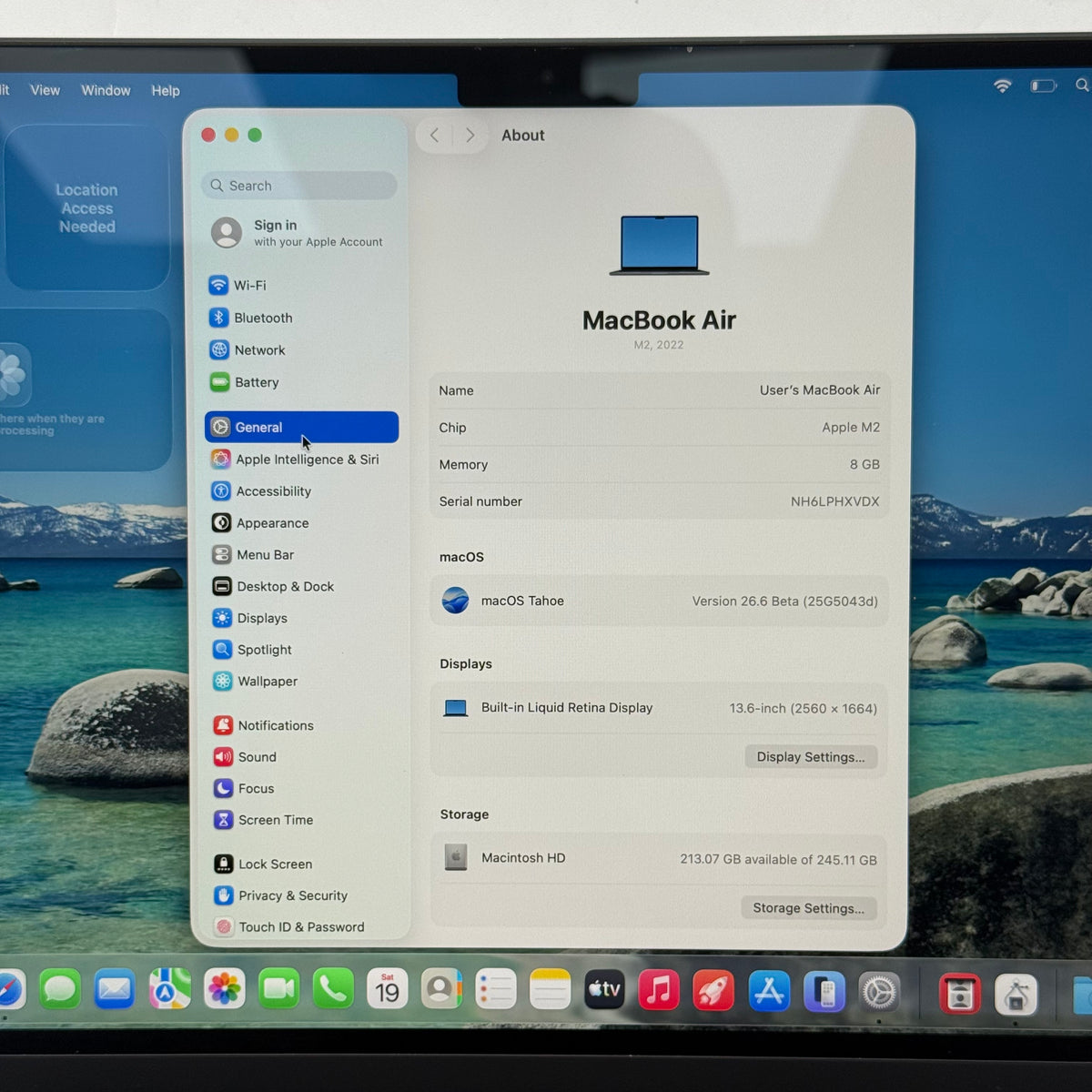Open Apple Intelligence & Siri settings
Image resolution: width=1092 pixels, height=1092 pixels.
coord(301,460)
